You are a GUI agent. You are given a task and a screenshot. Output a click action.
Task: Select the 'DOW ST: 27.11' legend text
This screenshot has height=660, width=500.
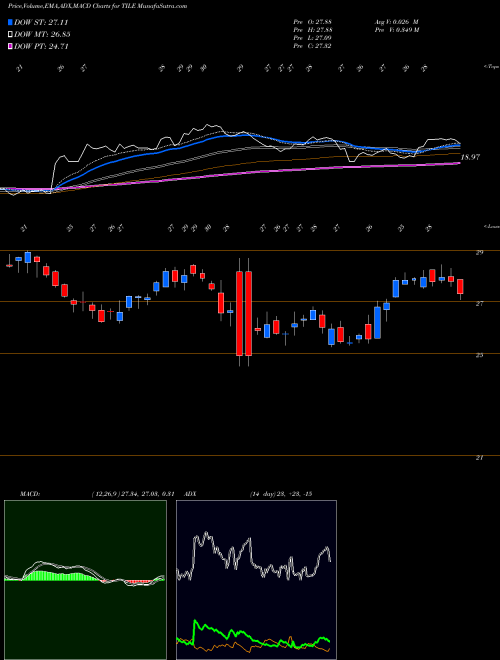[41, 22]
